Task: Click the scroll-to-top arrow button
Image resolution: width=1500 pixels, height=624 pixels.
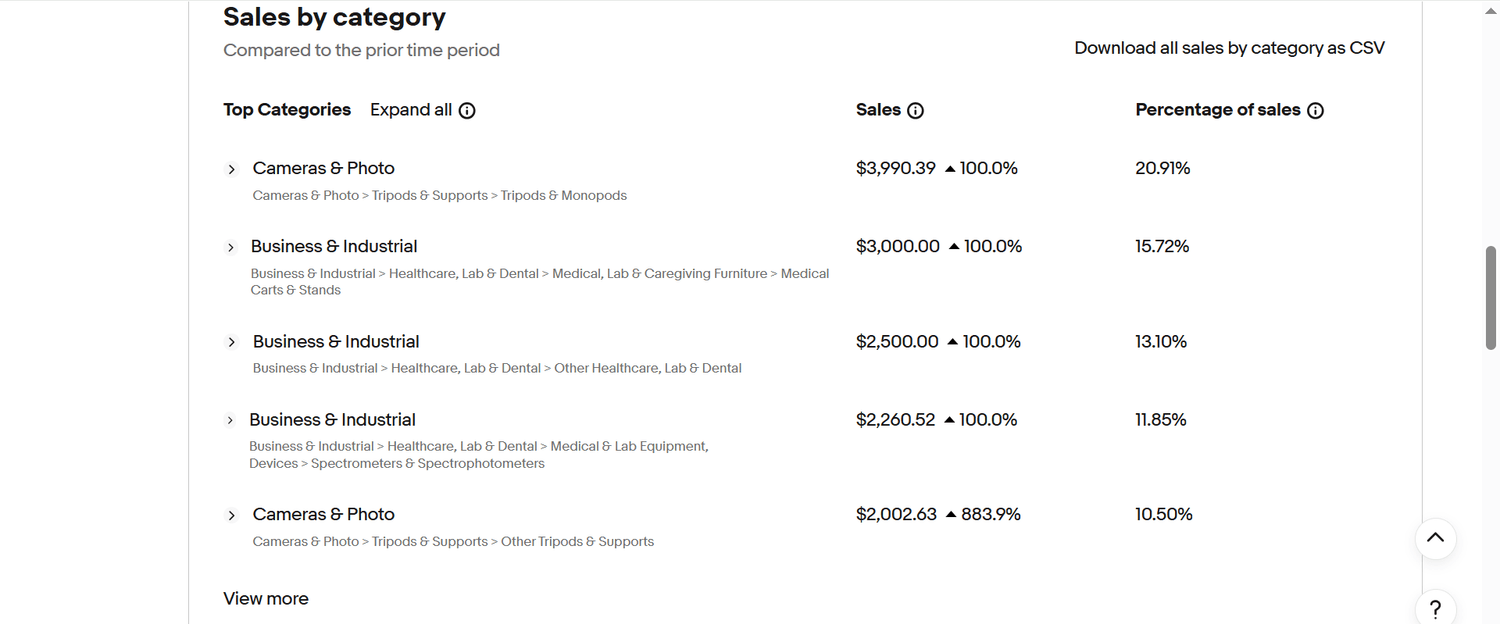Action: pos(1435,538)
